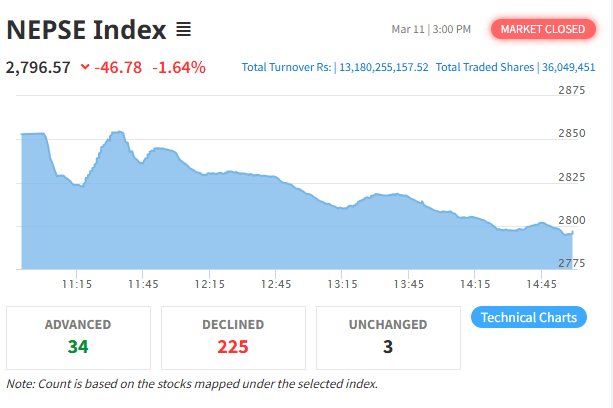The width and height of the screenshot is (613, 408).
Task: Click the blue area chart's peak near 11:30
Action: coord(117,132)
